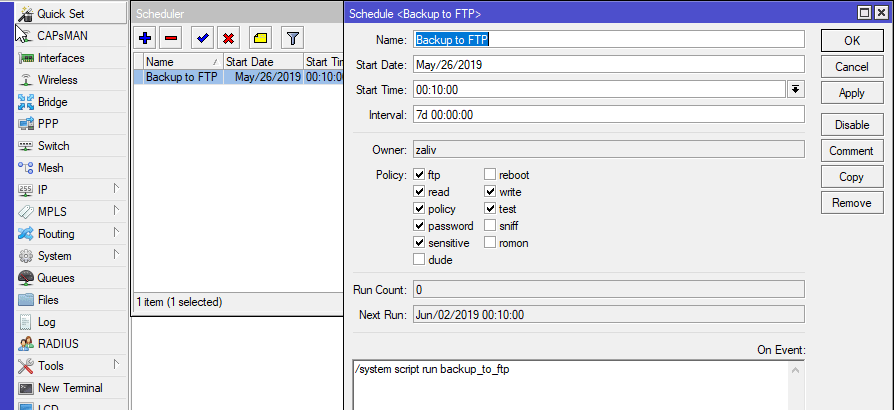Viewport: 894px width, 410px height.
Task: Click the blue plus add schedule icon
Action: pos(145,39)
